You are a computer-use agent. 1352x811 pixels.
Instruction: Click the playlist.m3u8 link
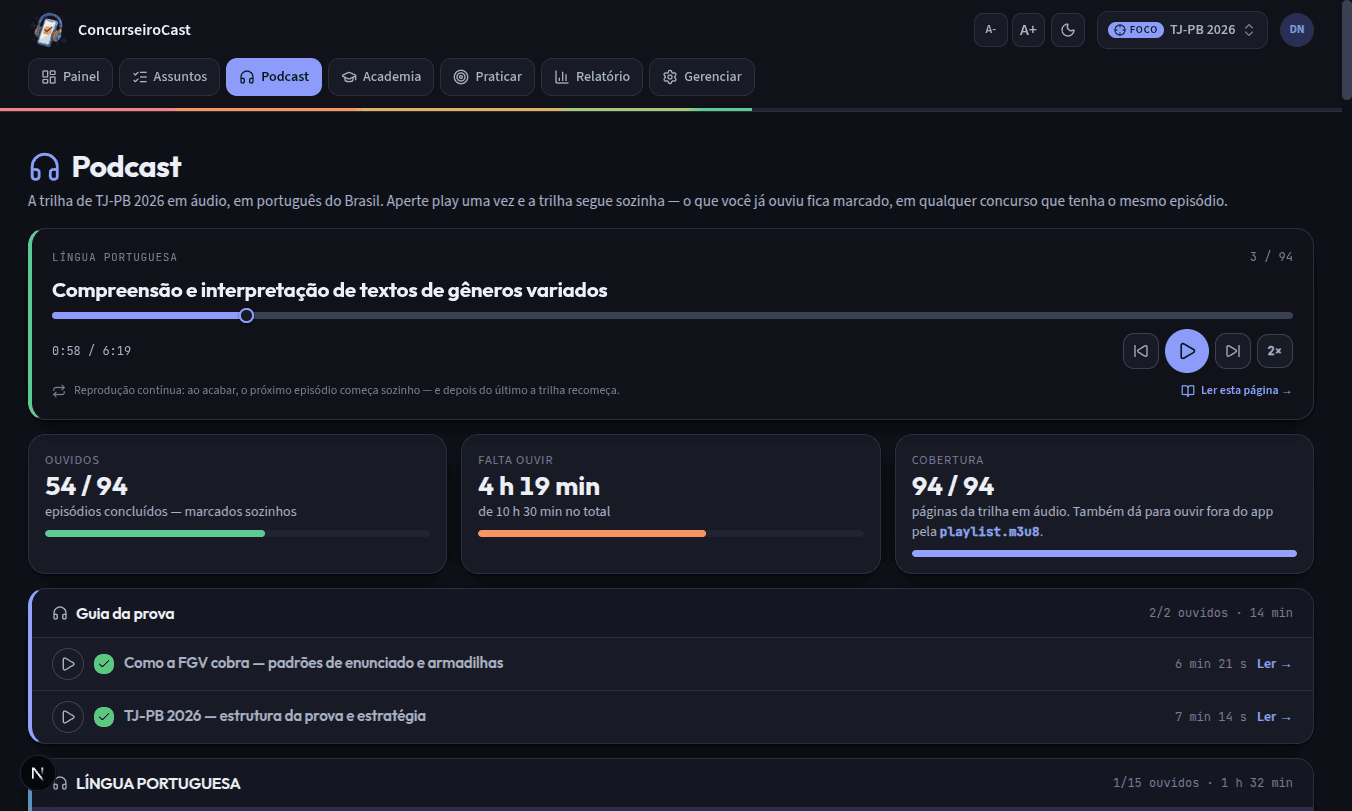pos(990,532)
